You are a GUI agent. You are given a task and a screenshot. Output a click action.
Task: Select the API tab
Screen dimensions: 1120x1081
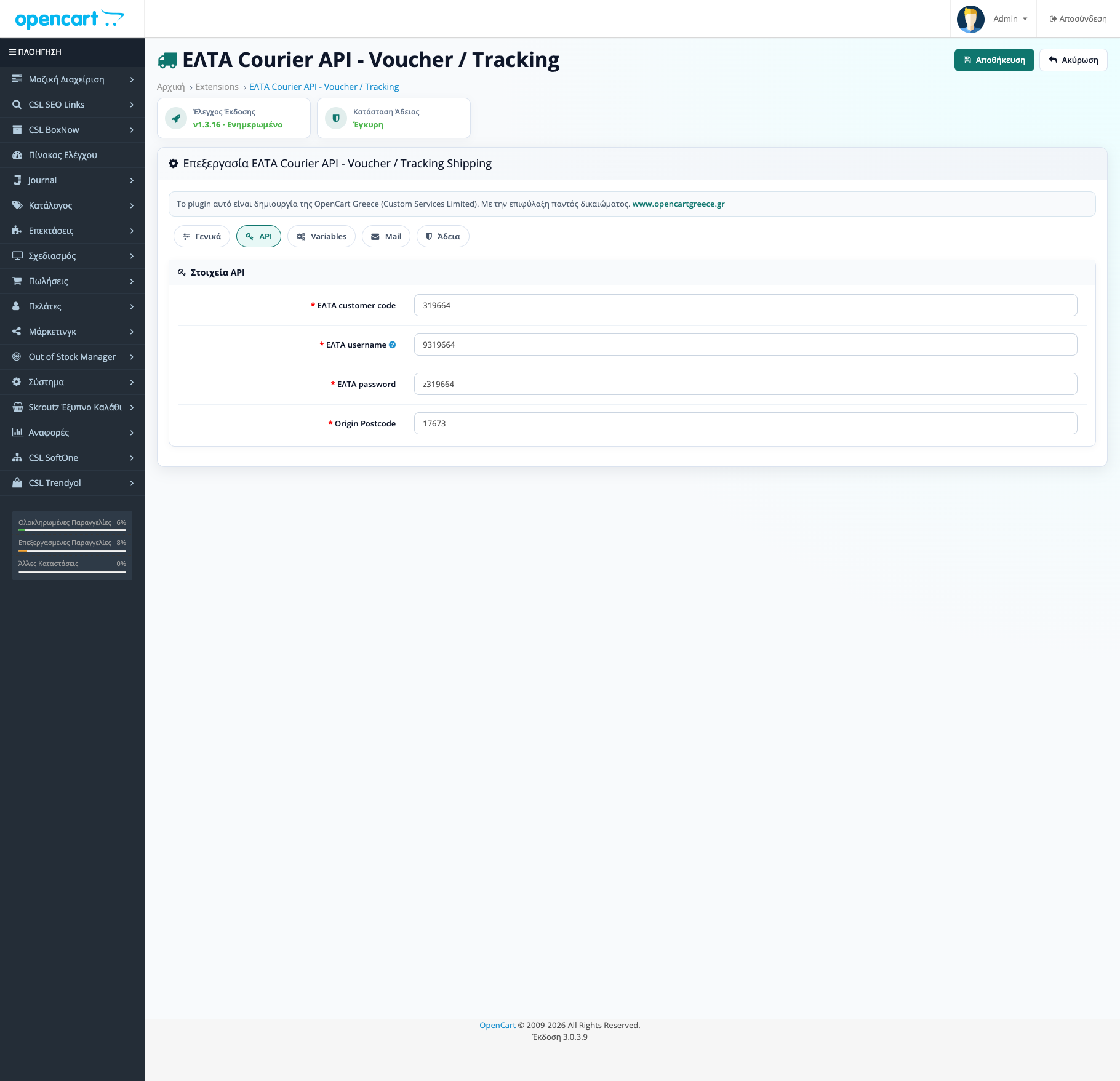(258, 237)
